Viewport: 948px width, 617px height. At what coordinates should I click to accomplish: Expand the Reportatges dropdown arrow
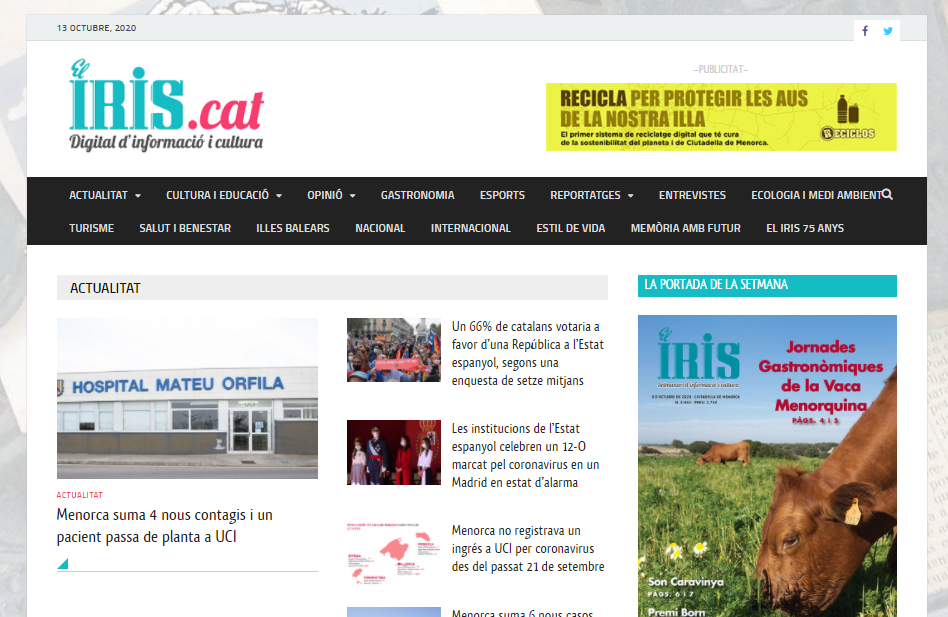coord(631,196)
